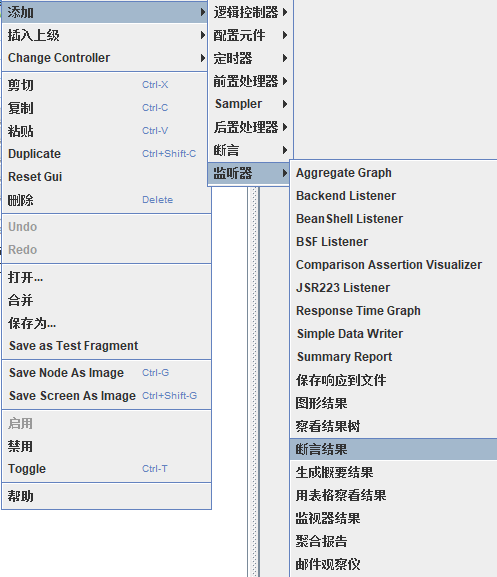Open the Change Controller submenu

(105, 58)
